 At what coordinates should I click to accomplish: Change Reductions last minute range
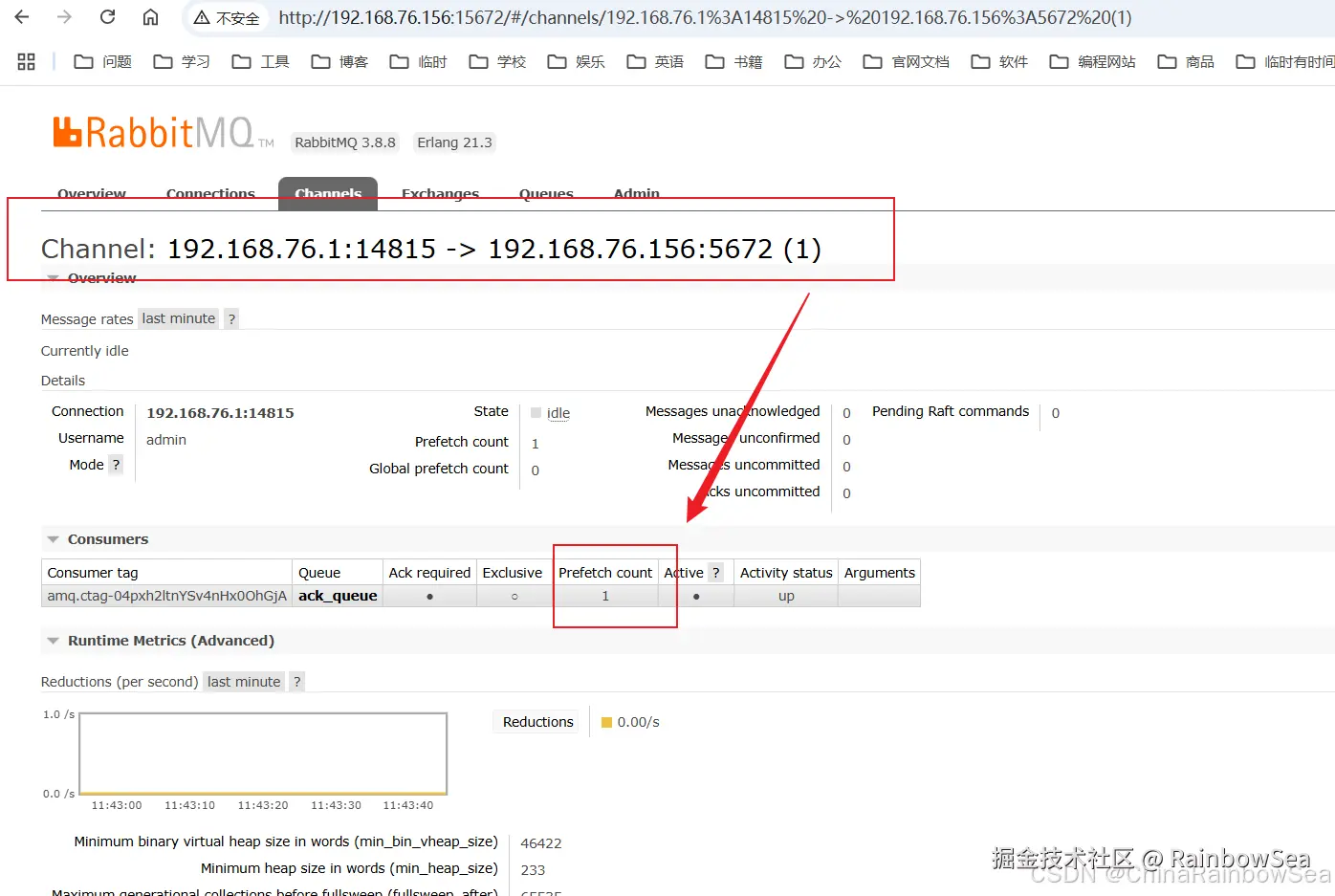pos(244,681)
